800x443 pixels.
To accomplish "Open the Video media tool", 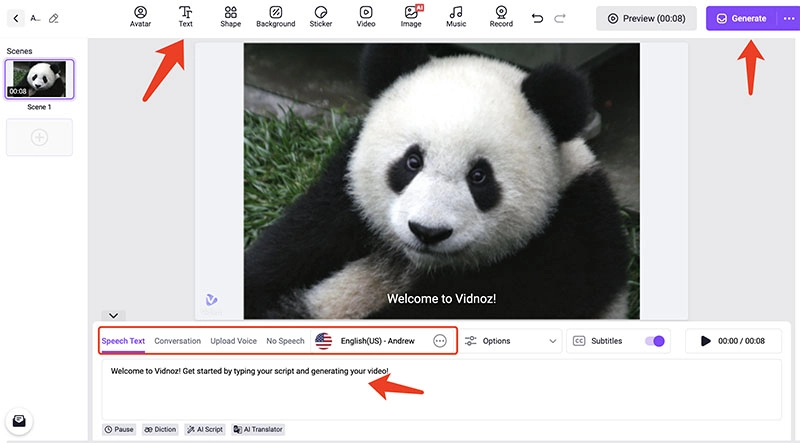I will tap(366, 16).
